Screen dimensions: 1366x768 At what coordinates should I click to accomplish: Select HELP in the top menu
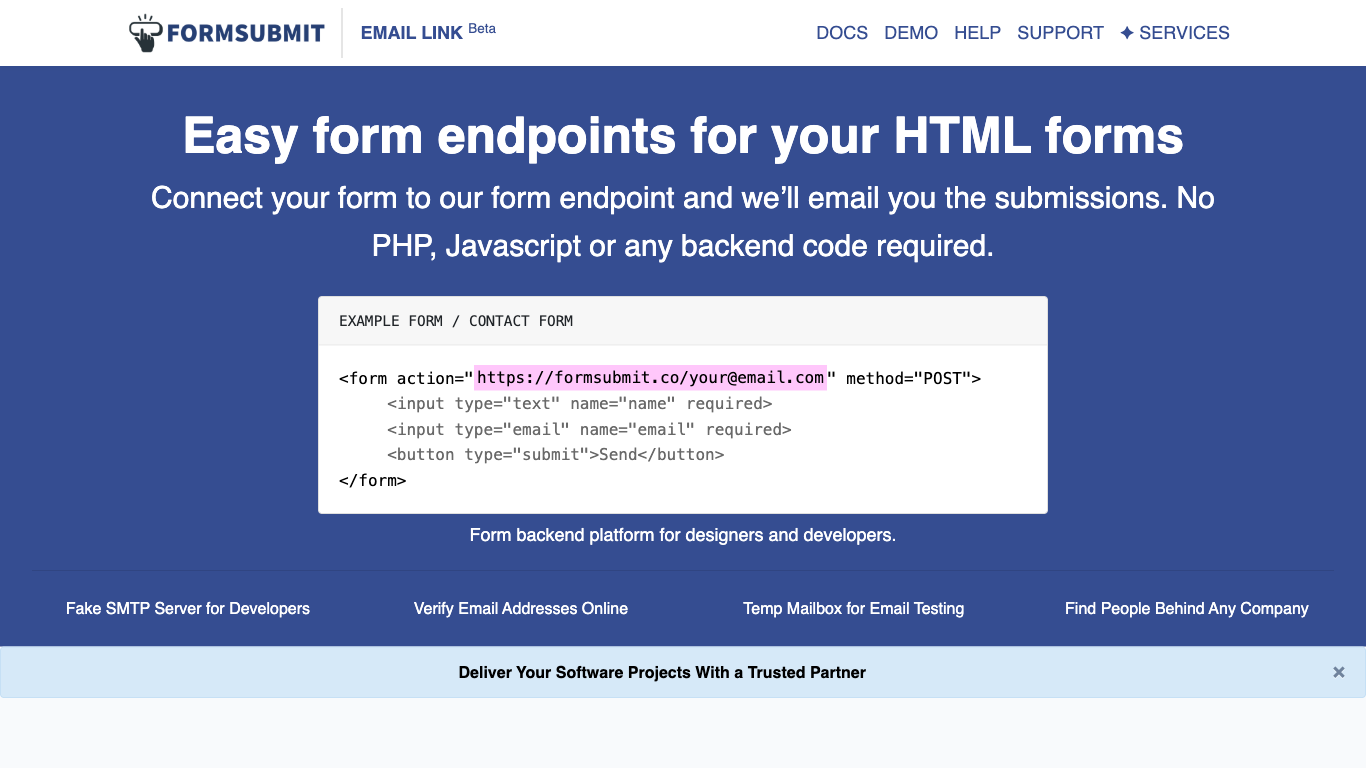pos(977,33)
